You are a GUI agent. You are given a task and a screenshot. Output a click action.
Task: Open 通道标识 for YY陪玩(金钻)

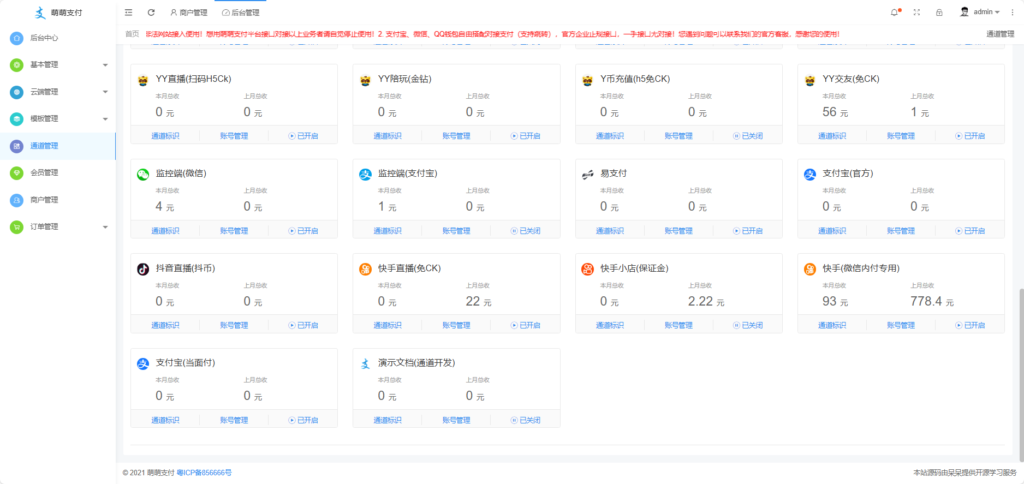pyautogui.click(x=387, y=136)
